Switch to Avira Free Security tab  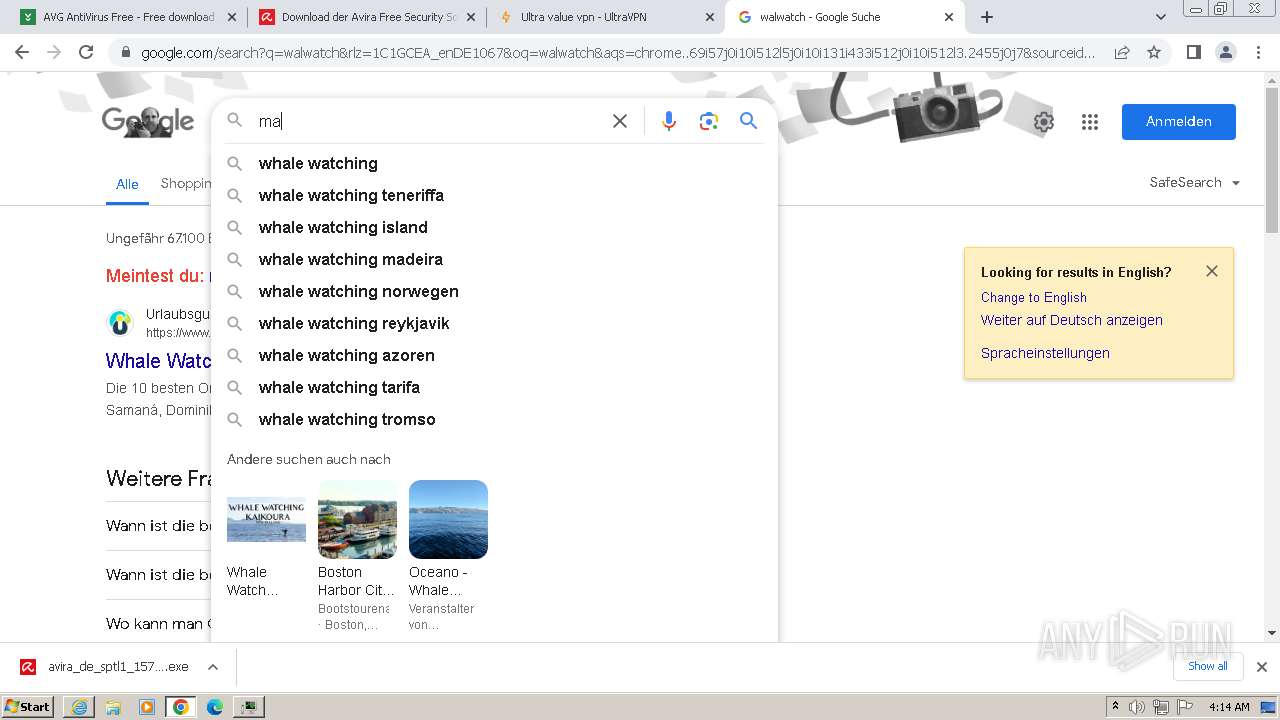(x=367, y=17)
